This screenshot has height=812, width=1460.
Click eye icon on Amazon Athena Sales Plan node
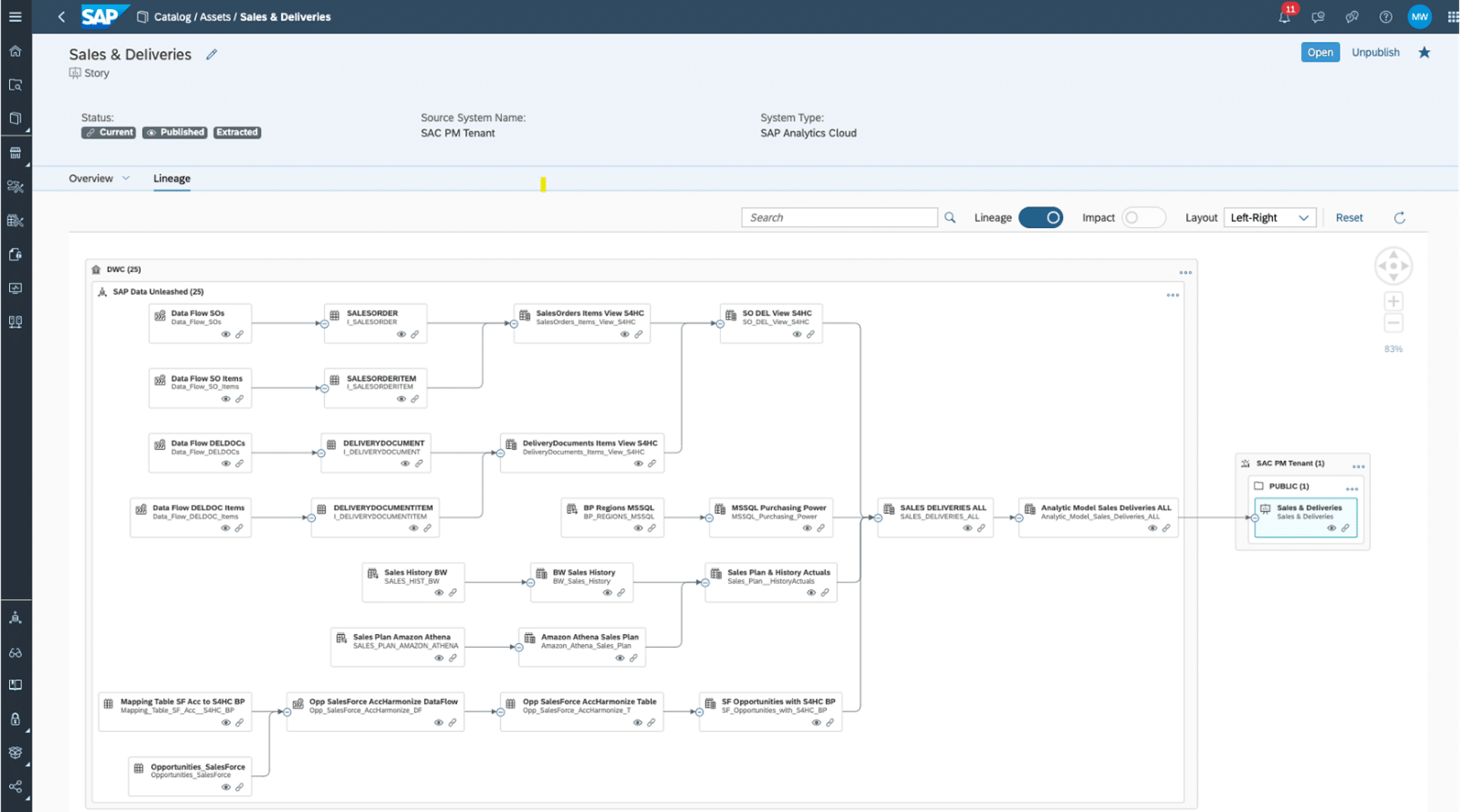(x=620, y=658)
